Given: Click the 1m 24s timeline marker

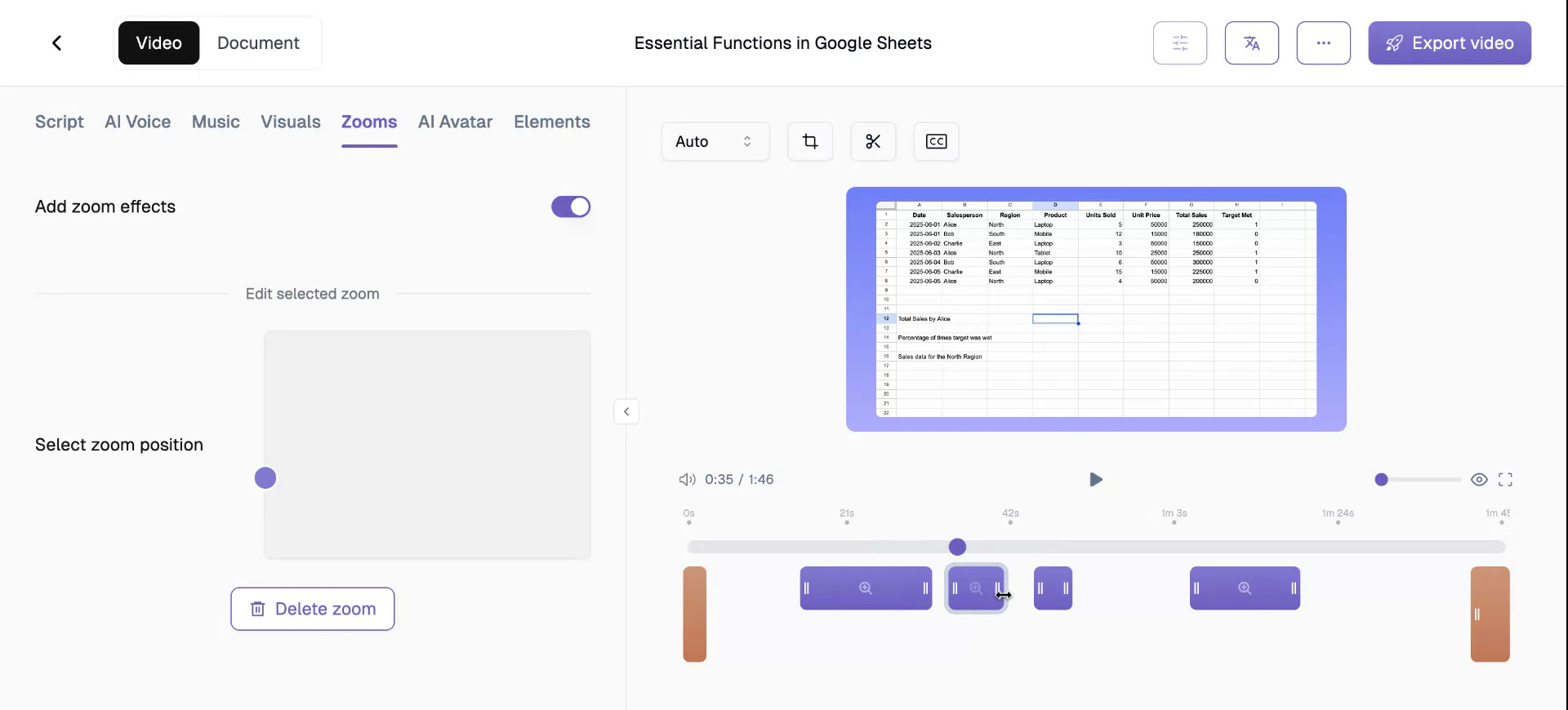Looking at the screenshot, I should tap(1338, 516).
